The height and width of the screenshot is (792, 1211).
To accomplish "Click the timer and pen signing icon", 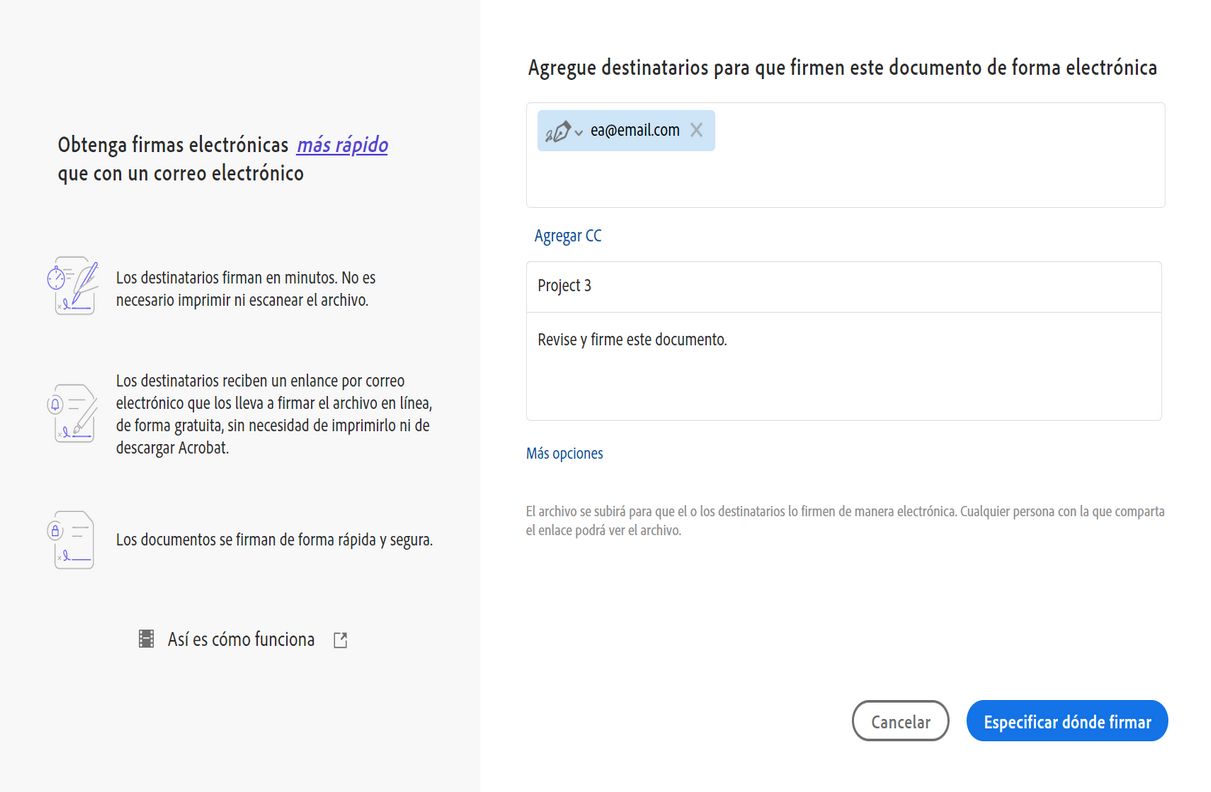I will (73, 287).
